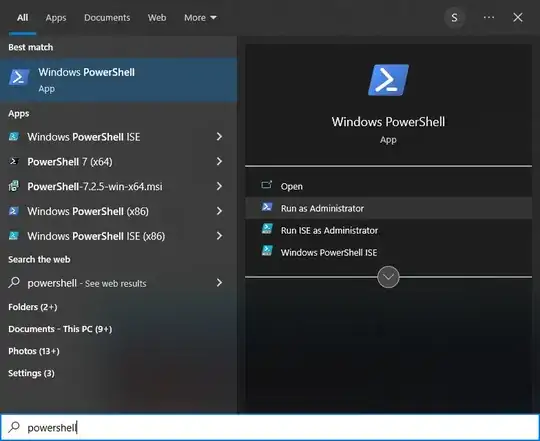This screenshot has width=540, height=441.
Task: Click the Windows PowerShell best match icon
Action: [19, 77]
